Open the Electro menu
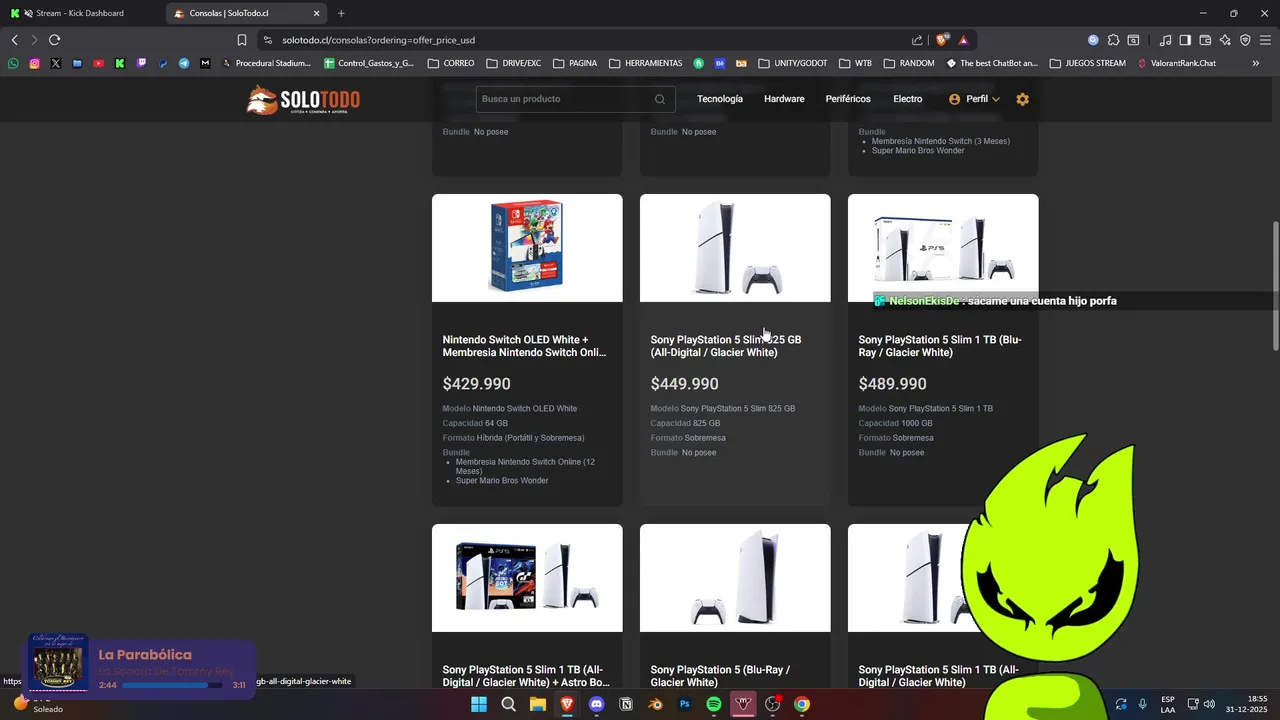Viewport: 1280px width, 720px height. click(x=908, y=99)
